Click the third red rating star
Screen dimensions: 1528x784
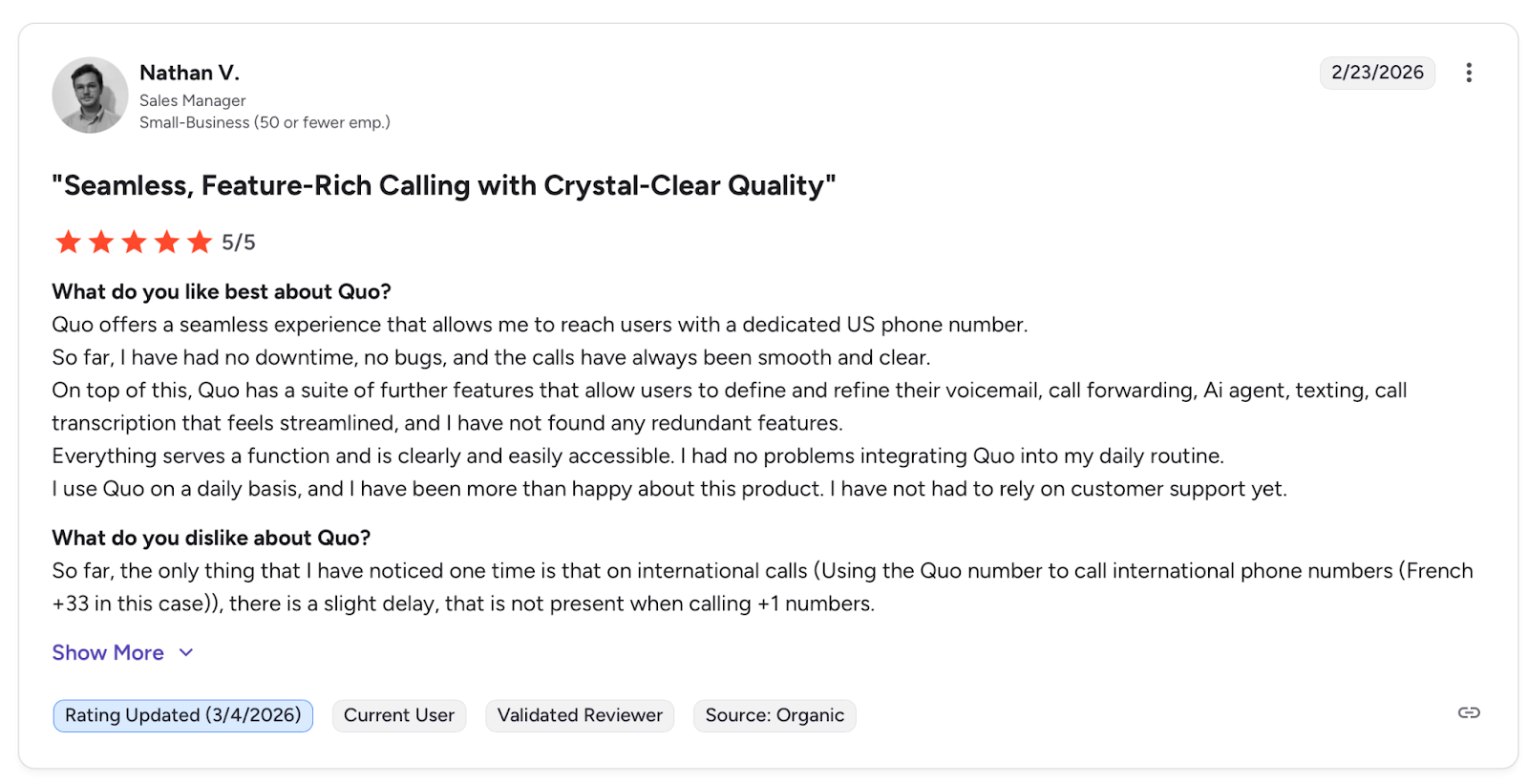coord(134,242)
